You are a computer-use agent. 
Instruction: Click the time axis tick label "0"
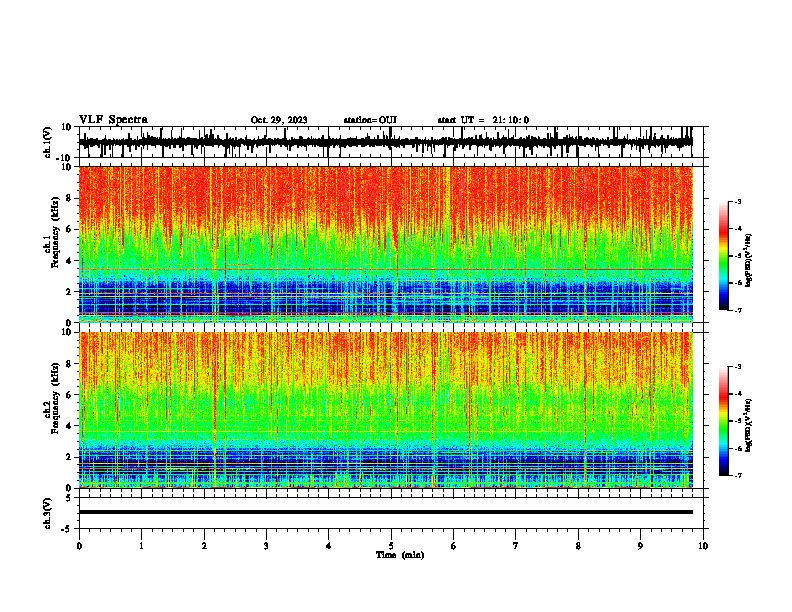[79, 546]
